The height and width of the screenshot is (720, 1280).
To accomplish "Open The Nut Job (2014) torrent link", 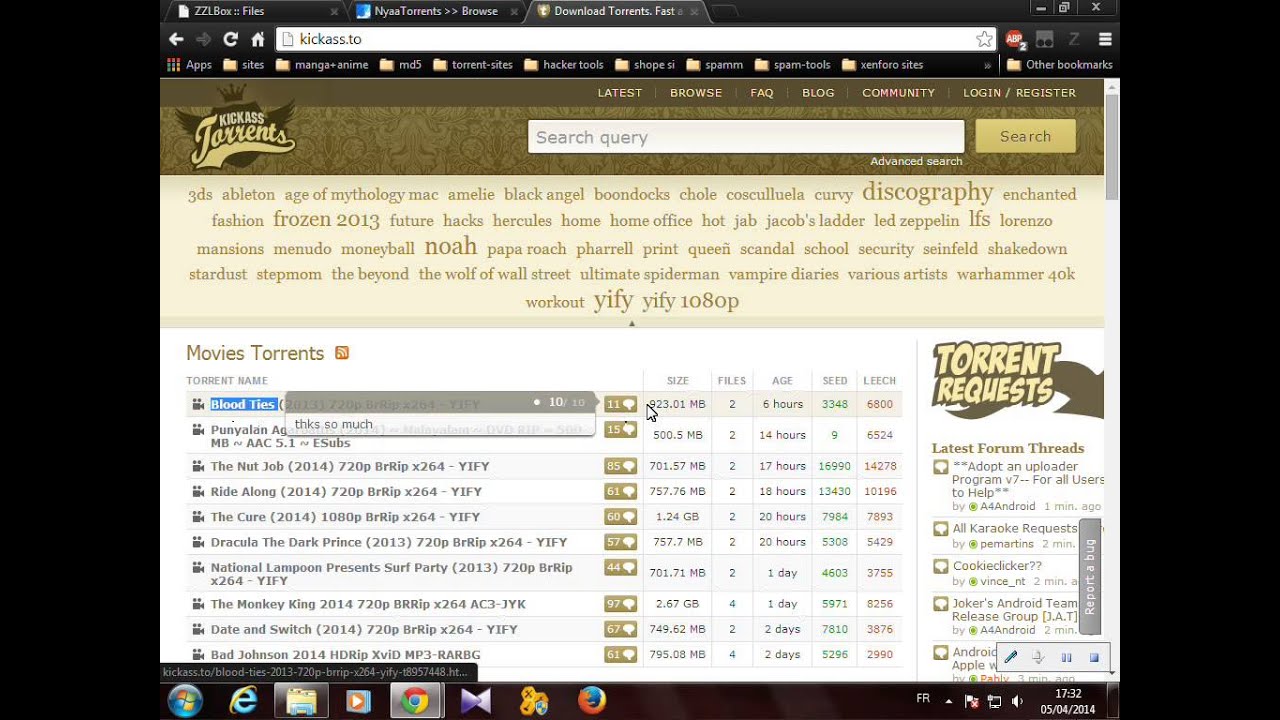I will click(x=350, y=466).
